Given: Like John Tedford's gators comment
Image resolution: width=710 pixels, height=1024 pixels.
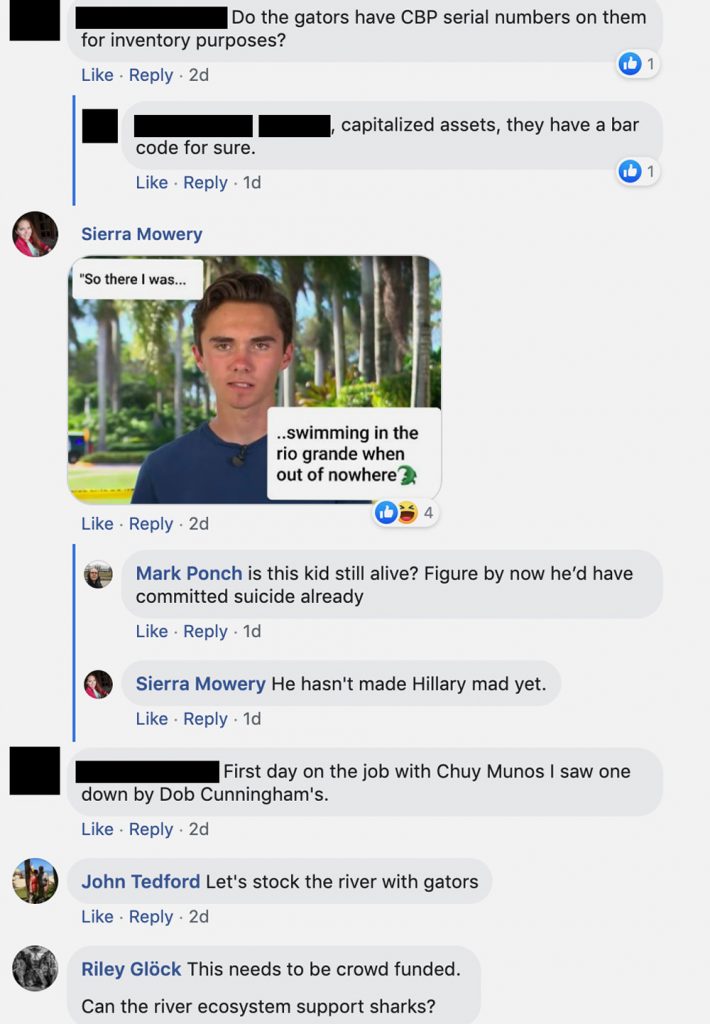Looking at the screenshot, I should pyautogui.click(x=97, y=916).
